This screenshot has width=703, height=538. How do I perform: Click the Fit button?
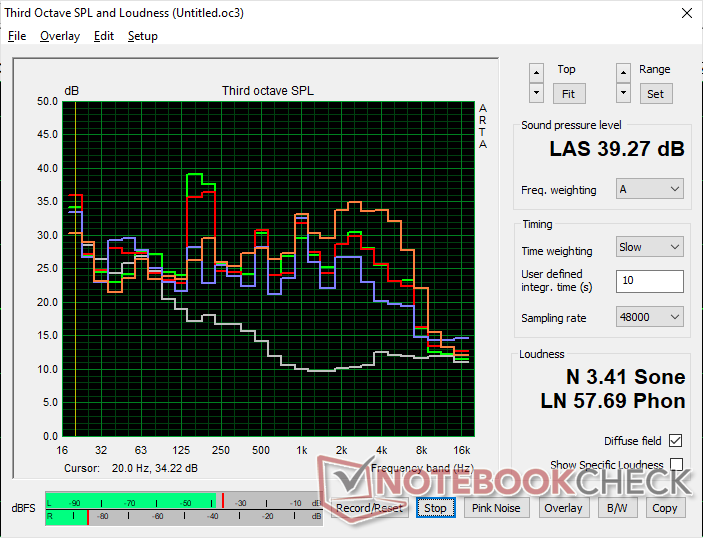point(567,93)
